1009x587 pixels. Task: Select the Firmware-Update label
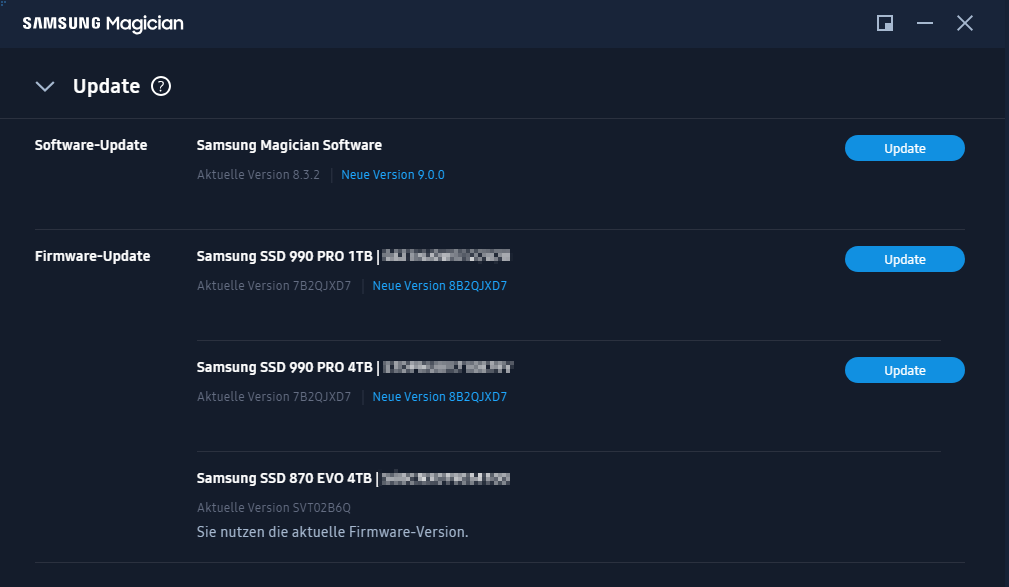pos(92,256)
